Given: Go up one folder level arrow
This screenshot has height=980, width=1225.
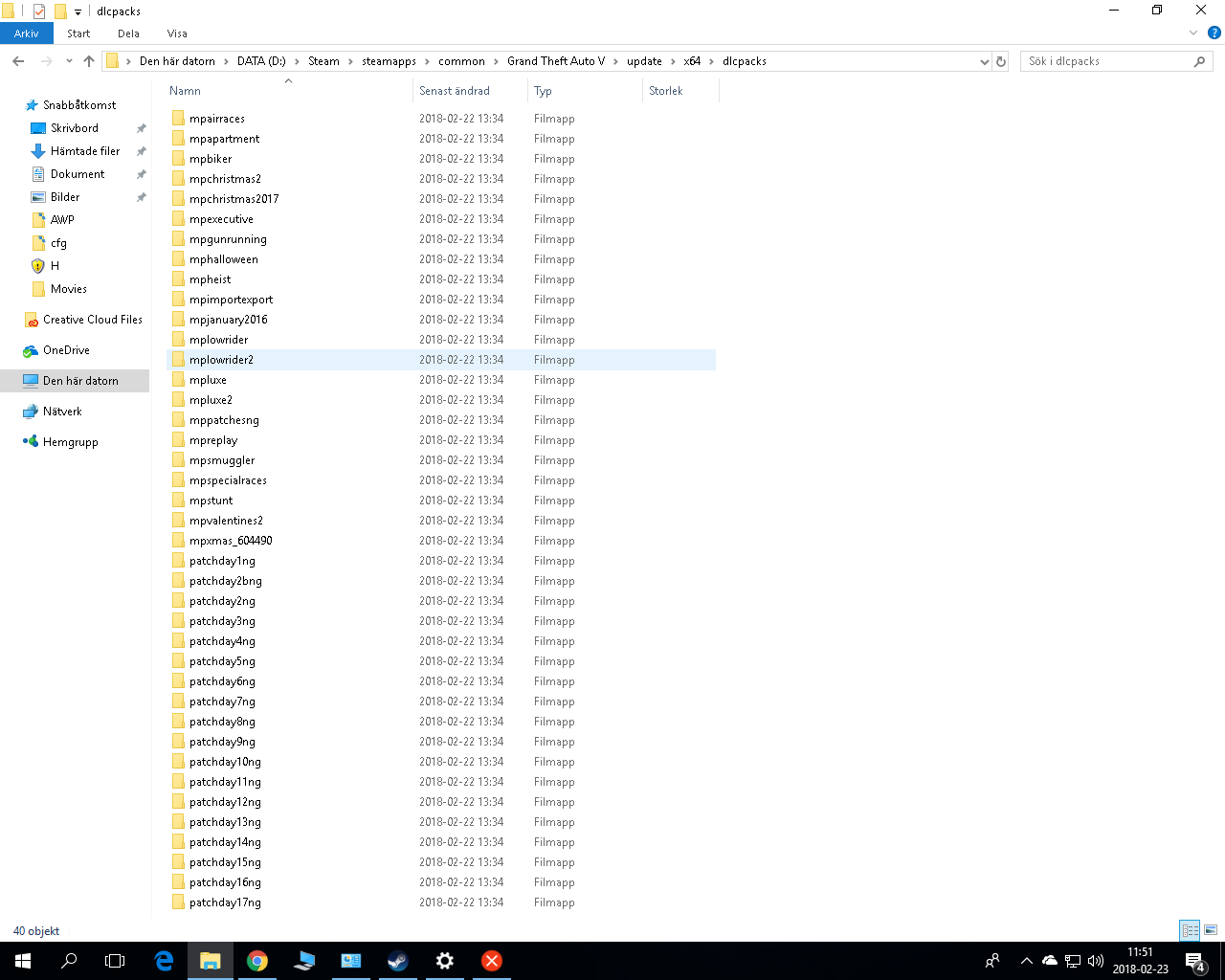Looking at the screenshot, I should tap(89, 61).
